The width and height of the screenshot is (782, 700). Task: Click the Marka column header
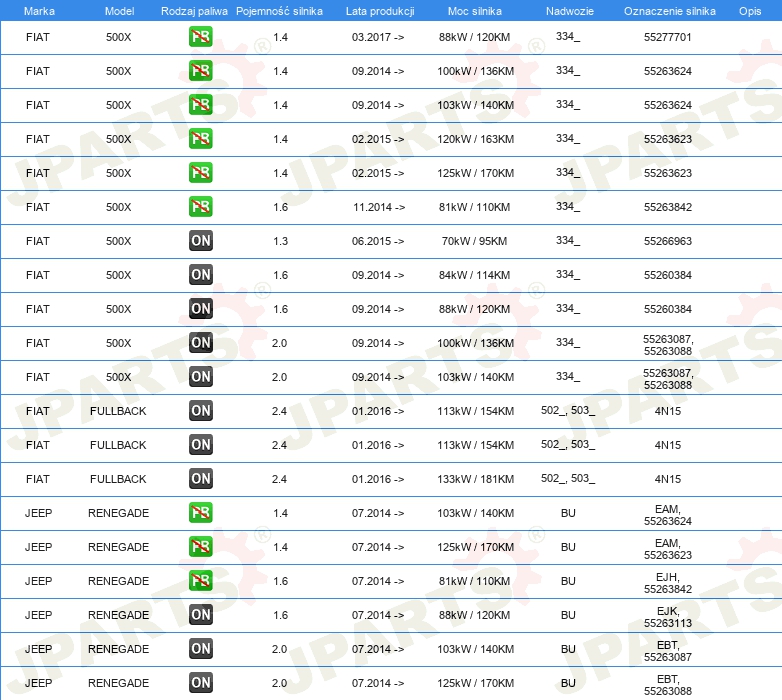point(39,11)
